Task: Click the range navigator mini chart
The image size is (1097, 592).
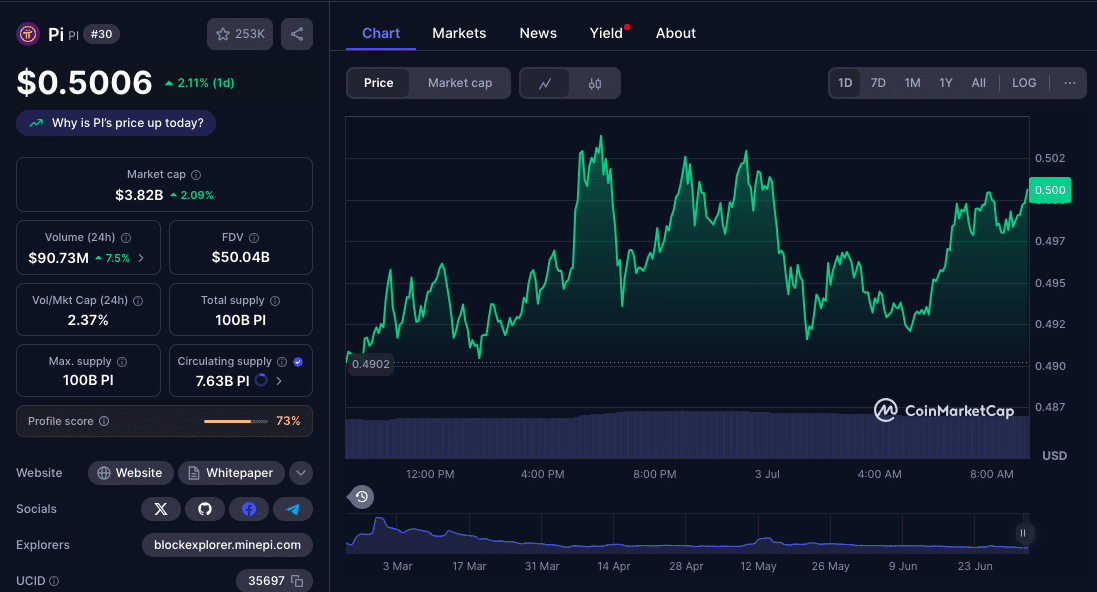Action: 687,534
